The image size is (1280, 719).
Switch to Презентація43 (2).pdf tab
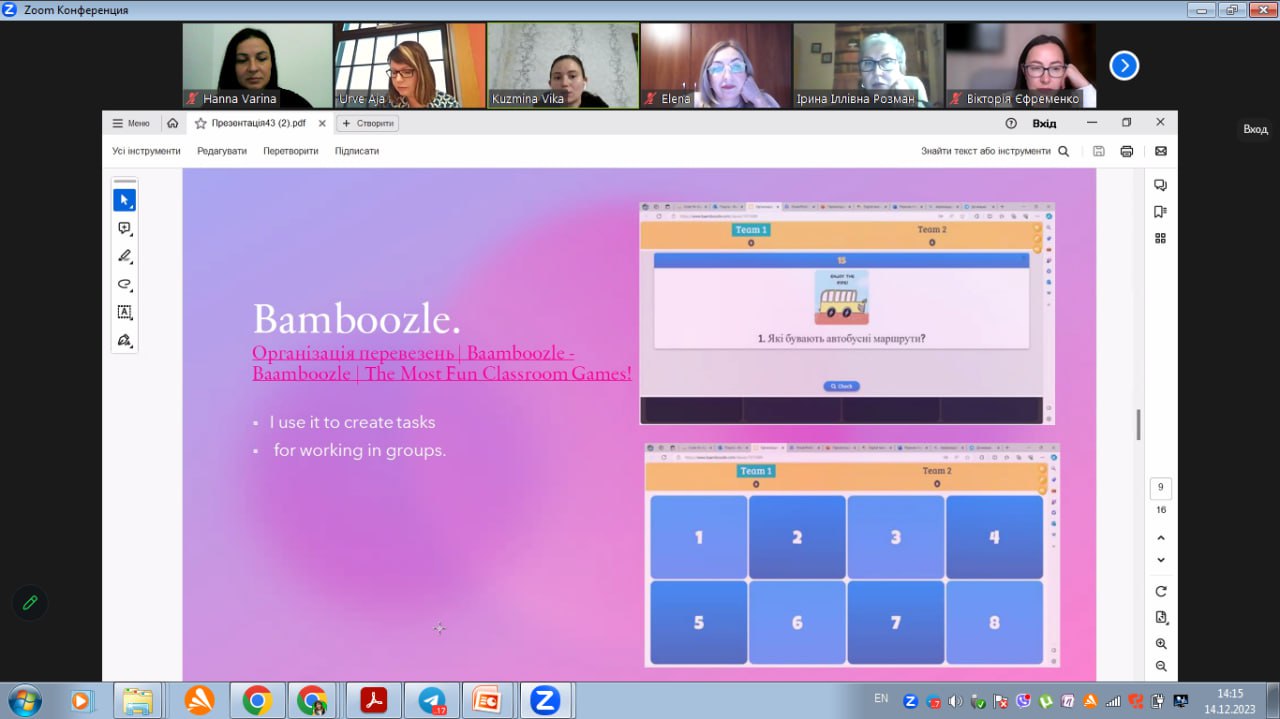258,123
